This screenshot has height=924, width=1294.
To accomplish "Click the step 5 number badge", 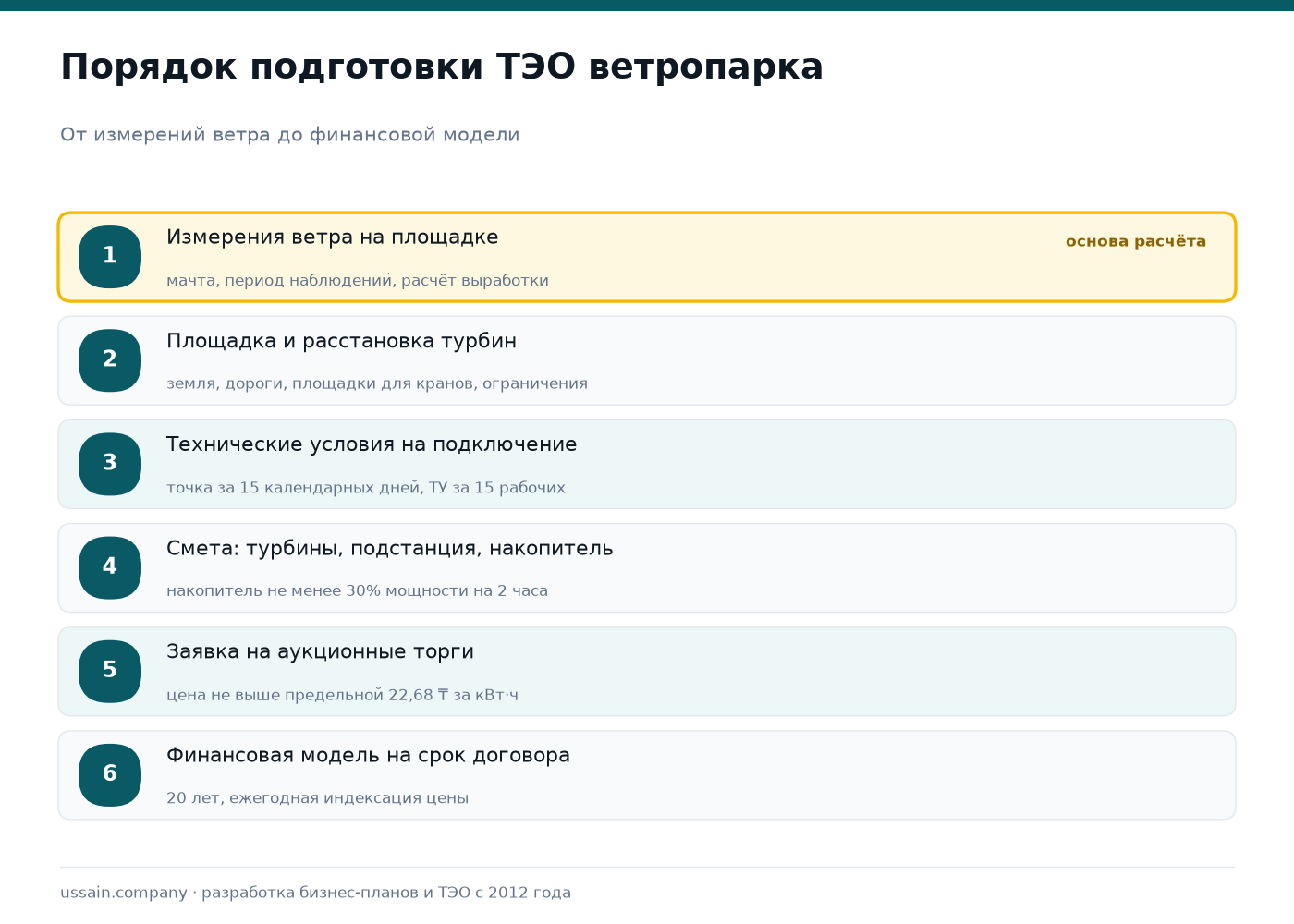I will pos(110,671).
